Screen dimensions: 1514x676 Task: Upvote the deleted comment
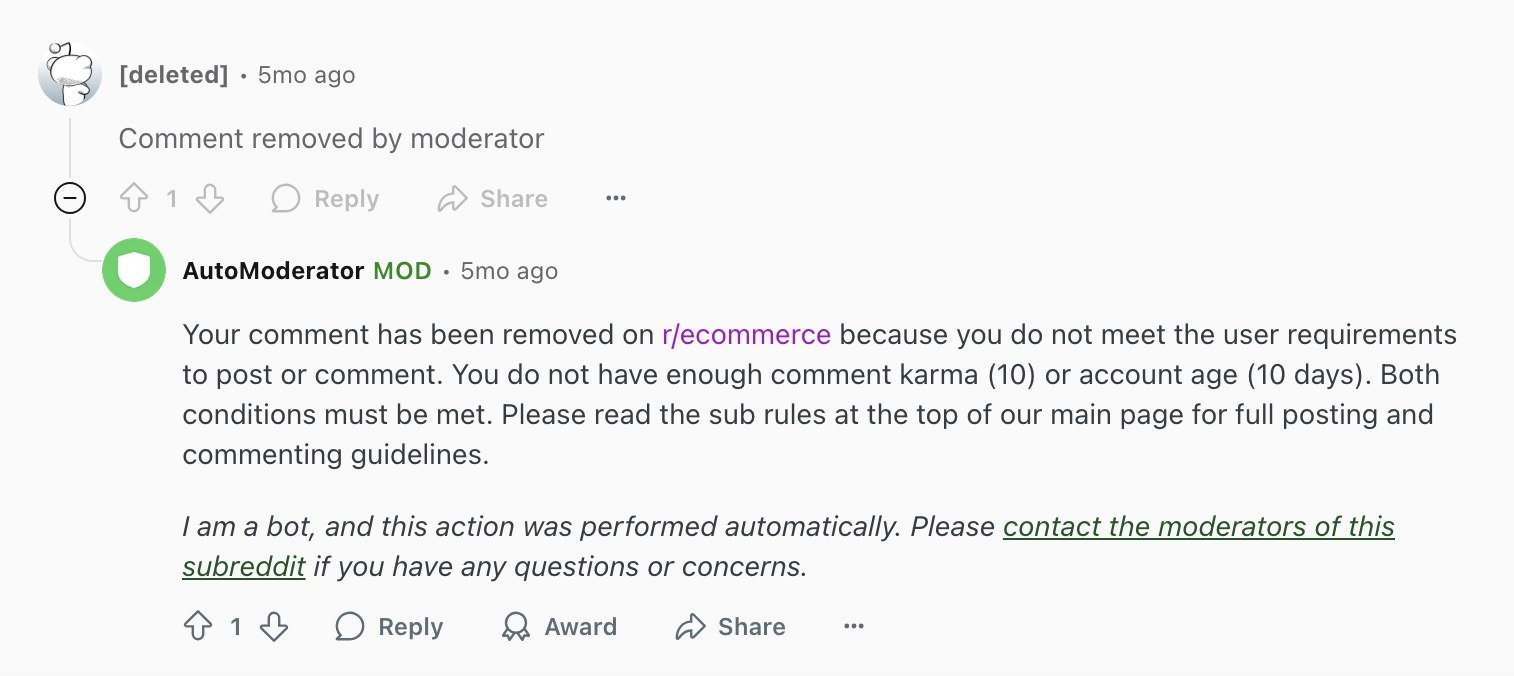click(x=133, y=198)
